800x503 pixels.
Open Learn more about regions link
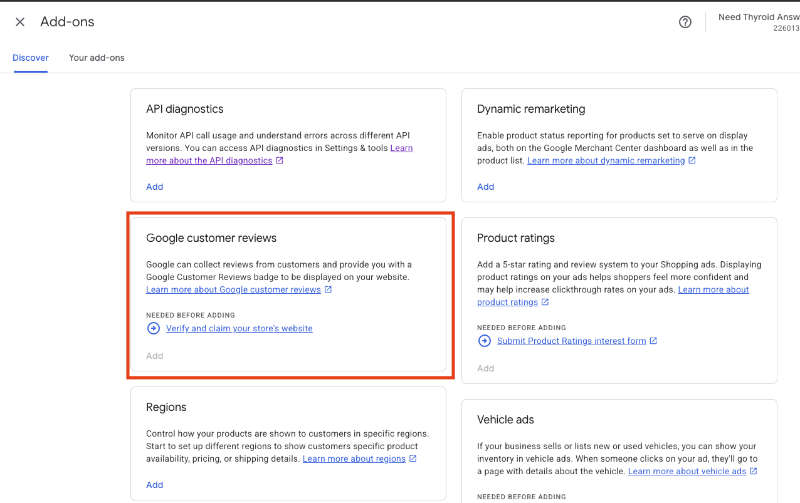point(354,459)
